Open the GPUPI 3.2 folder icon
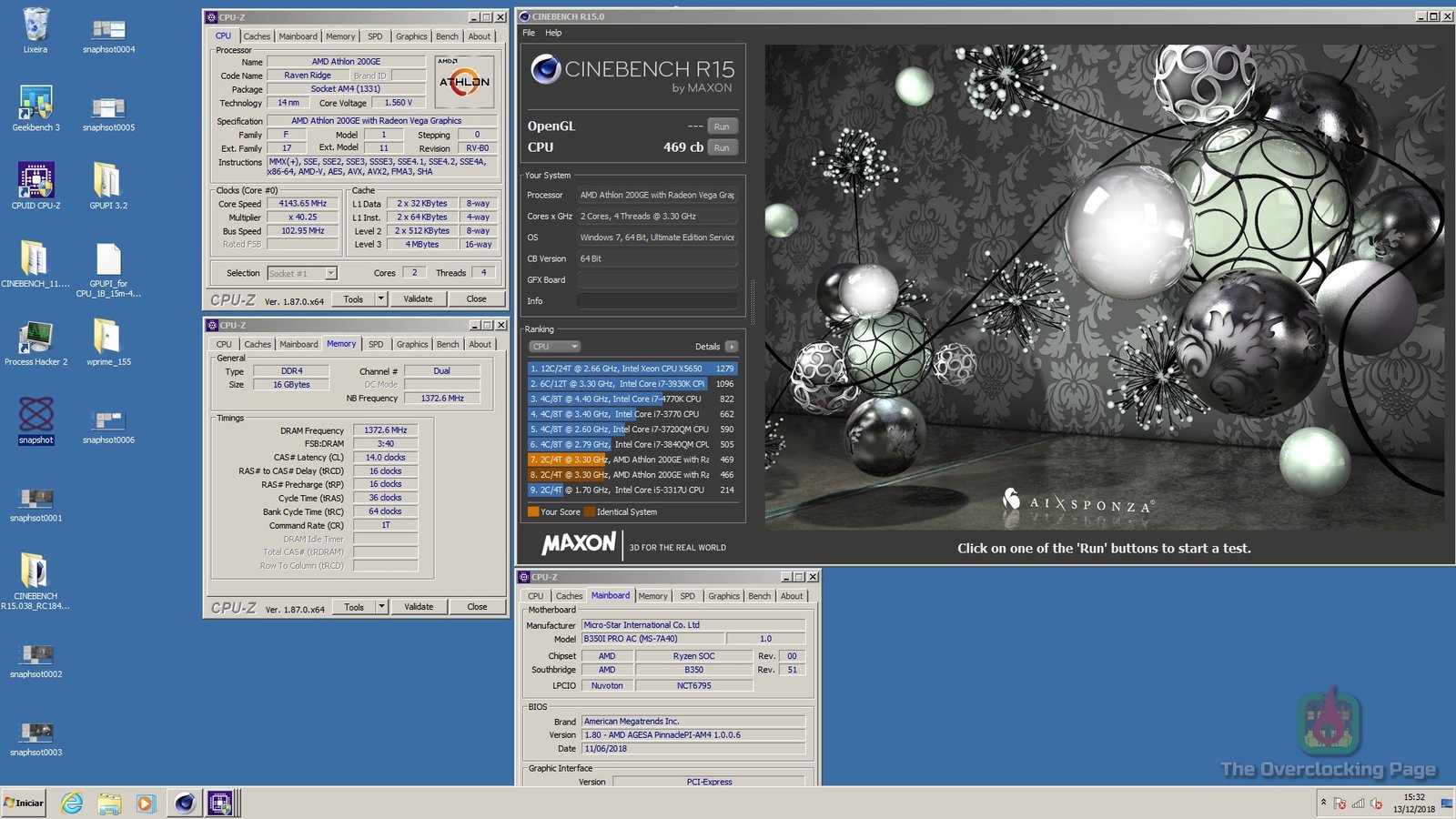This screenshot has width=1456, height=819. pos(107,181)
